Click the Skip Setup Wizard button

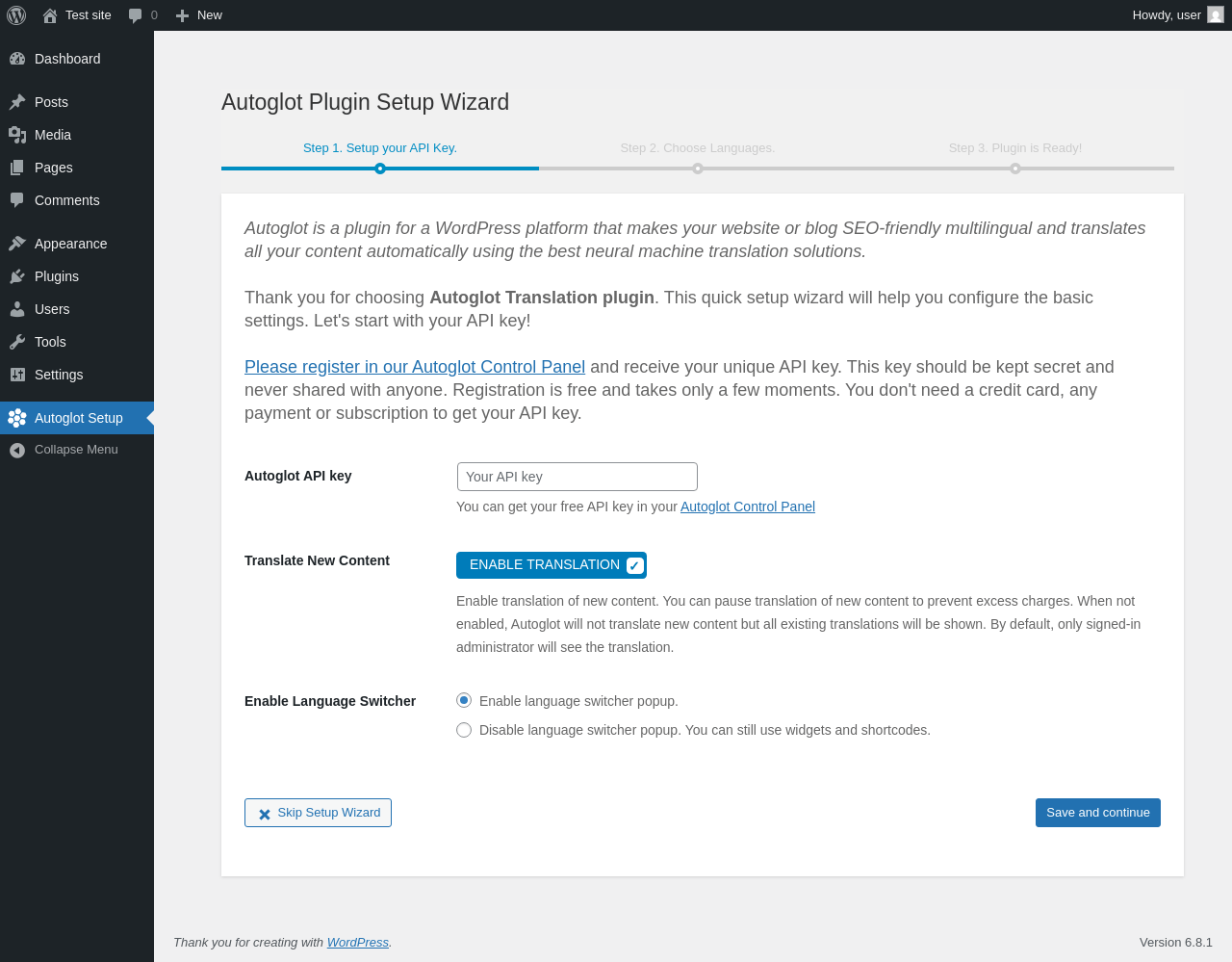(x=318, y=813)
